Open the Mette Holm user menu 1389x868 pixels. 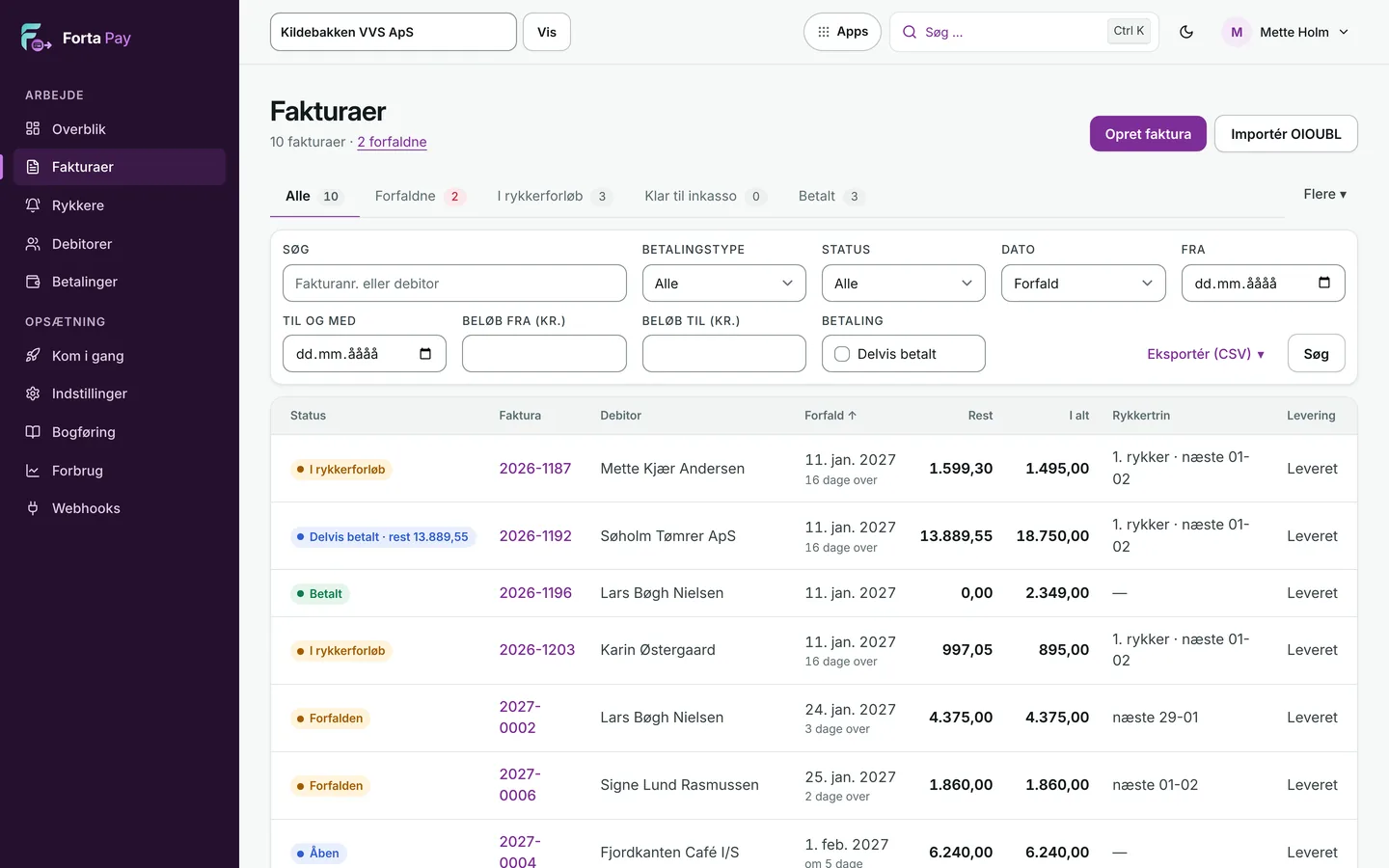pos(1287,32)
